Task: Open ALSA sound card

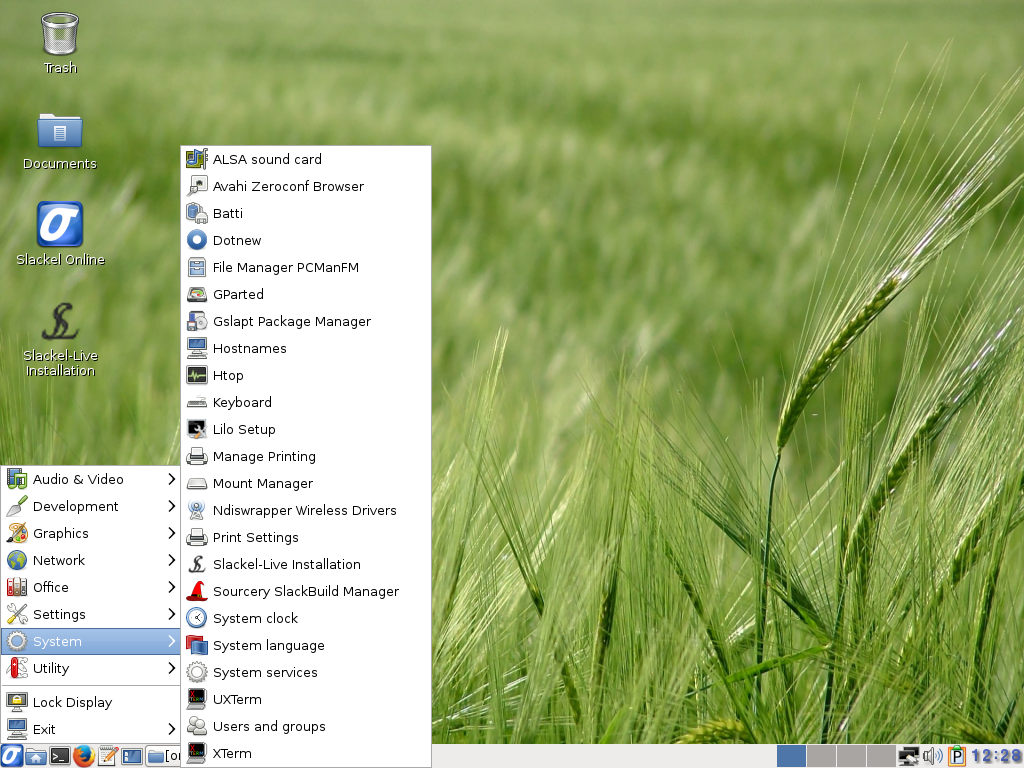Action: click(x=306, y=159)
